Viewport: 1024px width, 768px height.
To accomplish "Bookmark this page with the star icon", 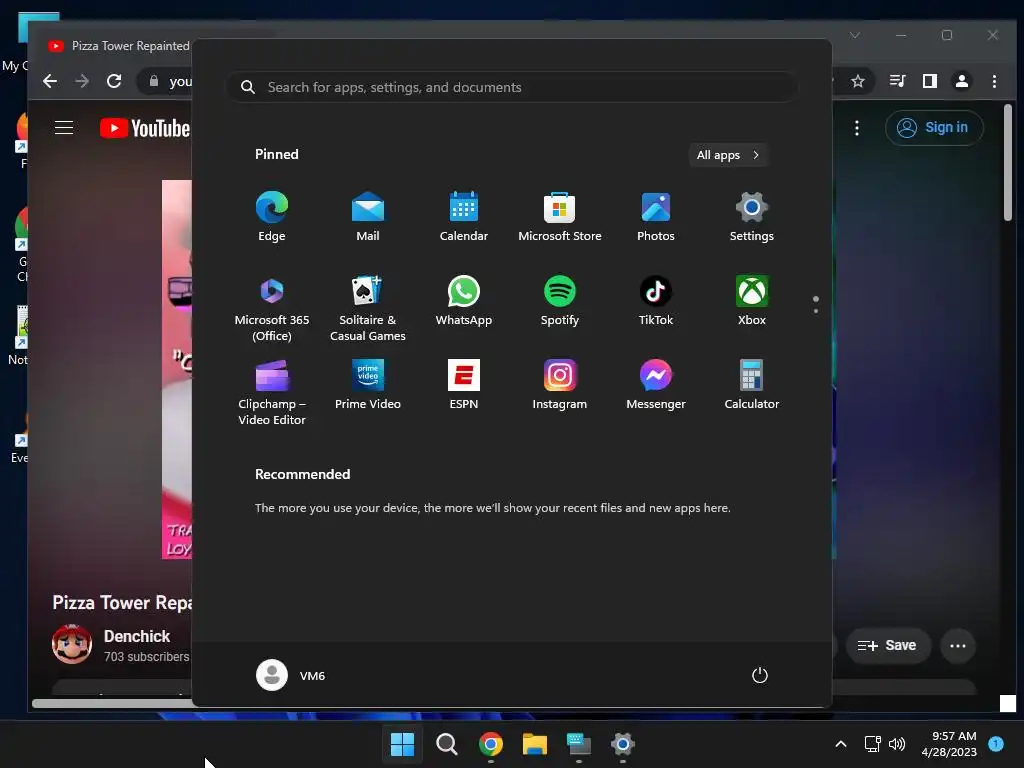I will point(857,81).
